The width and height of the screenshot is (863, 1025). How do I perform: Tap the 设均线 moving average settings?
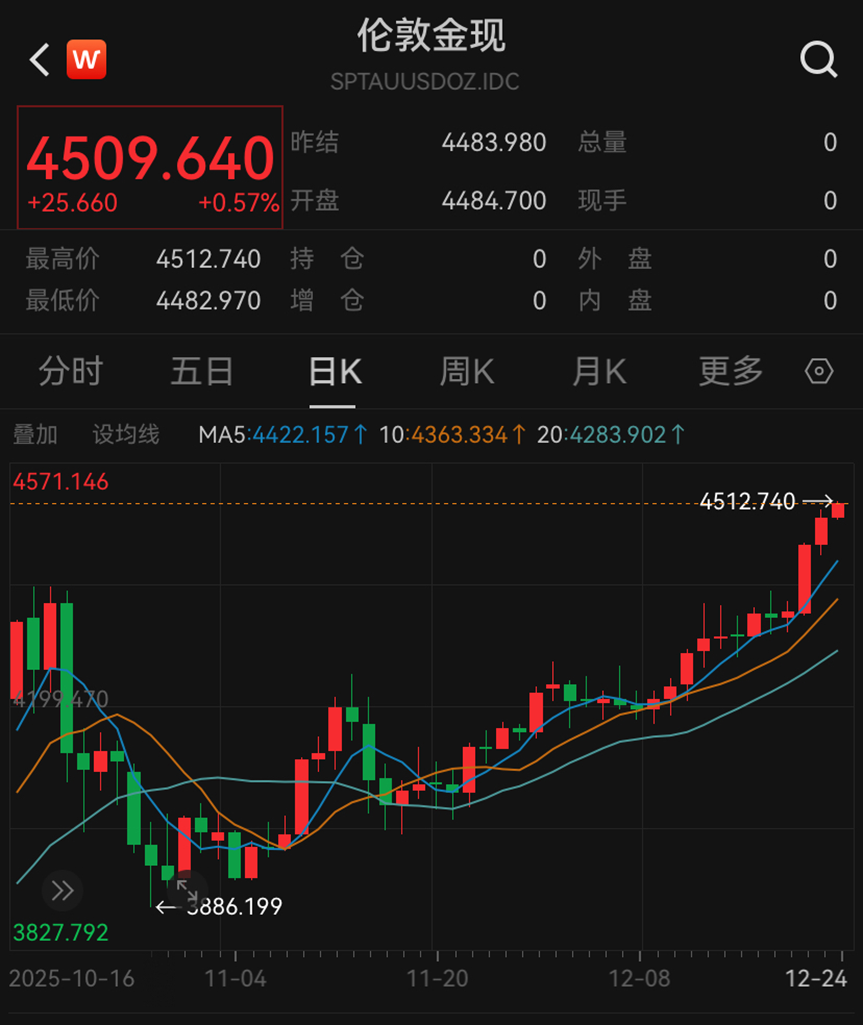pyautogui.click(x=126, y=435)
